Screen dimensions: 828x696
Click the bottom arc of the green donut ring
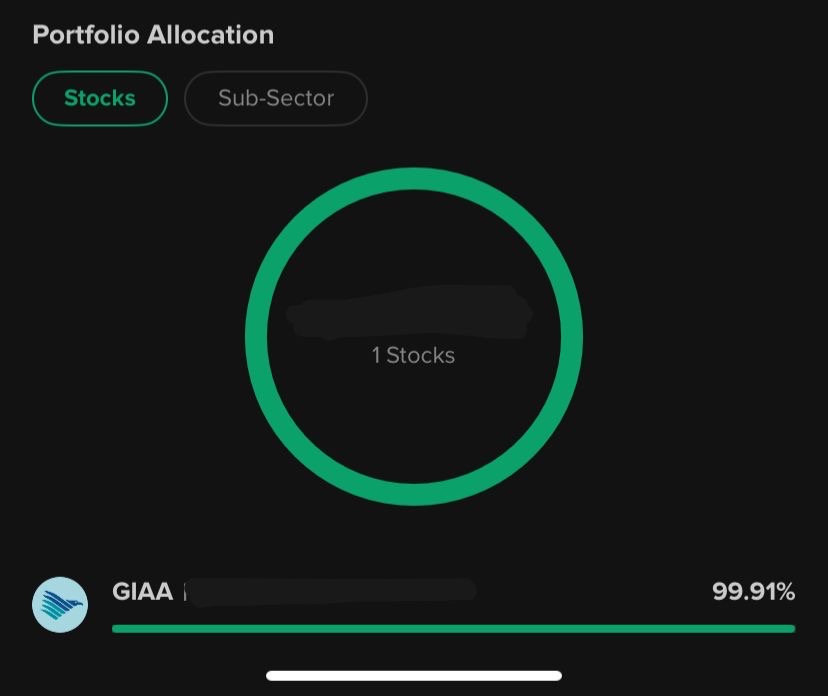coord(414,495)
